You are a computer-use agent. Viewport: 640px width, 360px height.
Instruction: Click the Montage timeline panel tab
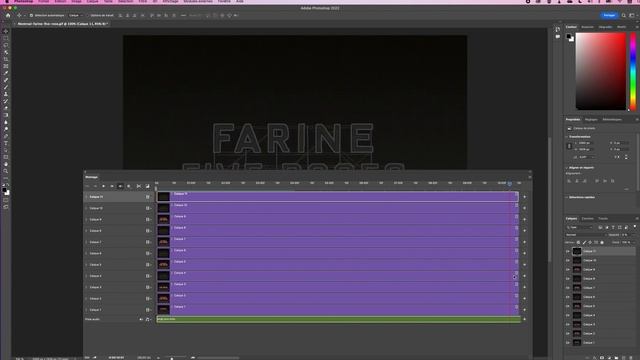pos(91,177)
